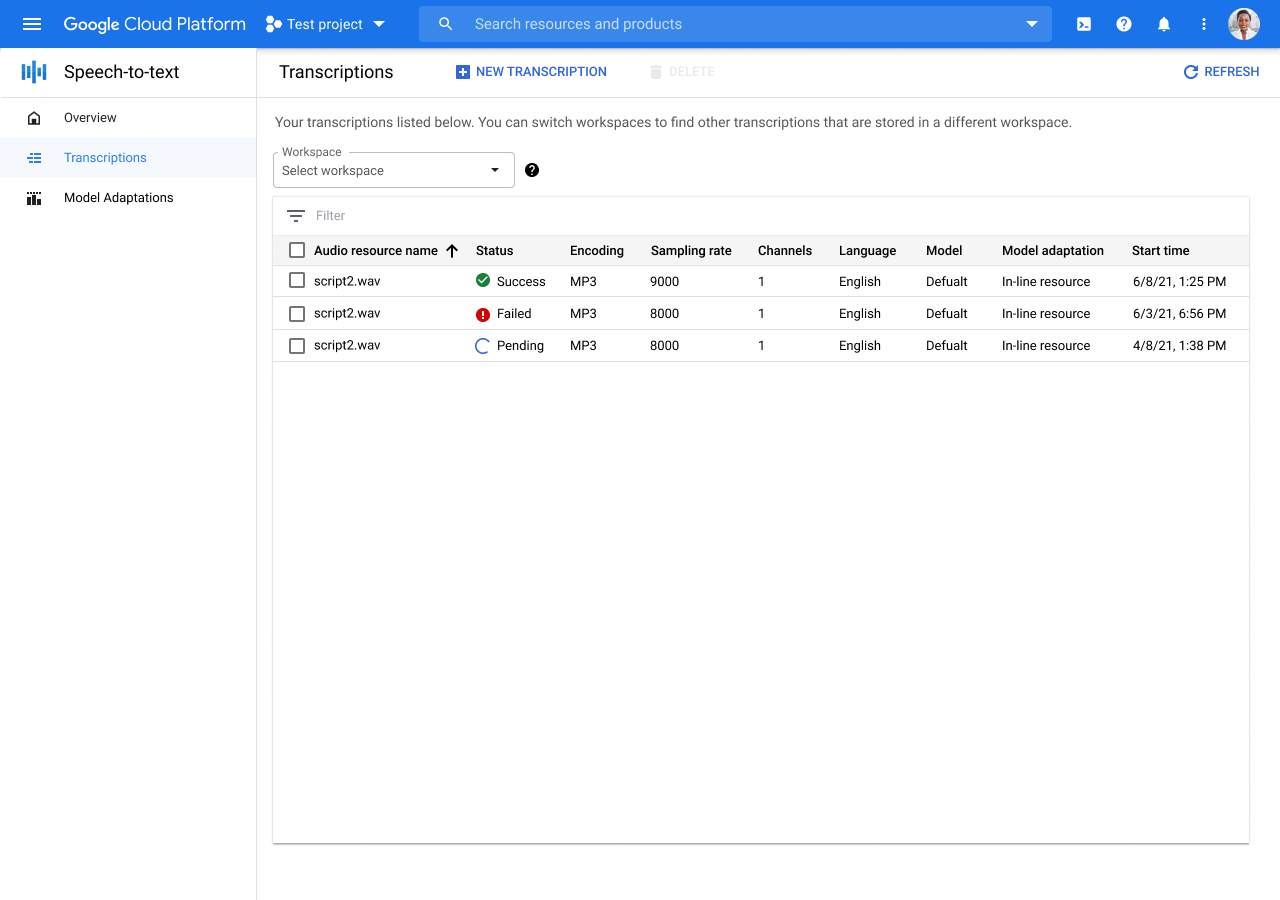Image resolution: width=1280 pixels, height=900 pixels.
Task: Select the Failed transcription row checkbox
Action: click(x=297, y=314)
